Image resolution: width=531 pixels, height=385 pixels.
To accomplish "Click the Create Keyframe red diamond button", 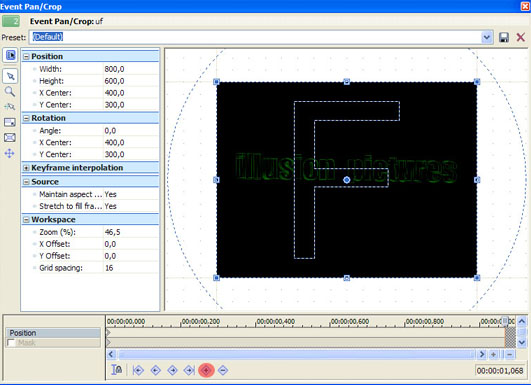I will coord(206,370).
